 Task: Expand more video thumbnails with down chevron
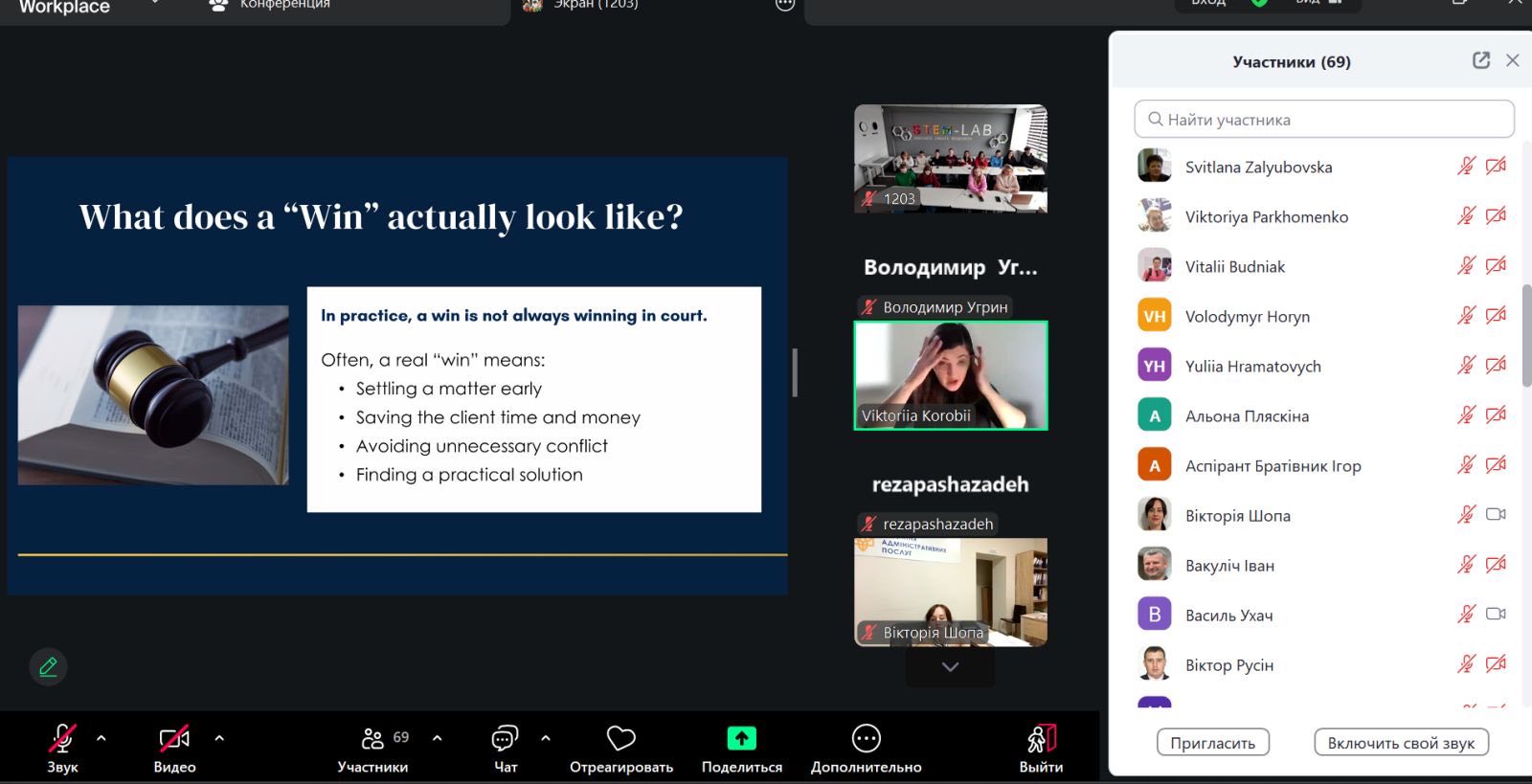click(x=950, y=667)
